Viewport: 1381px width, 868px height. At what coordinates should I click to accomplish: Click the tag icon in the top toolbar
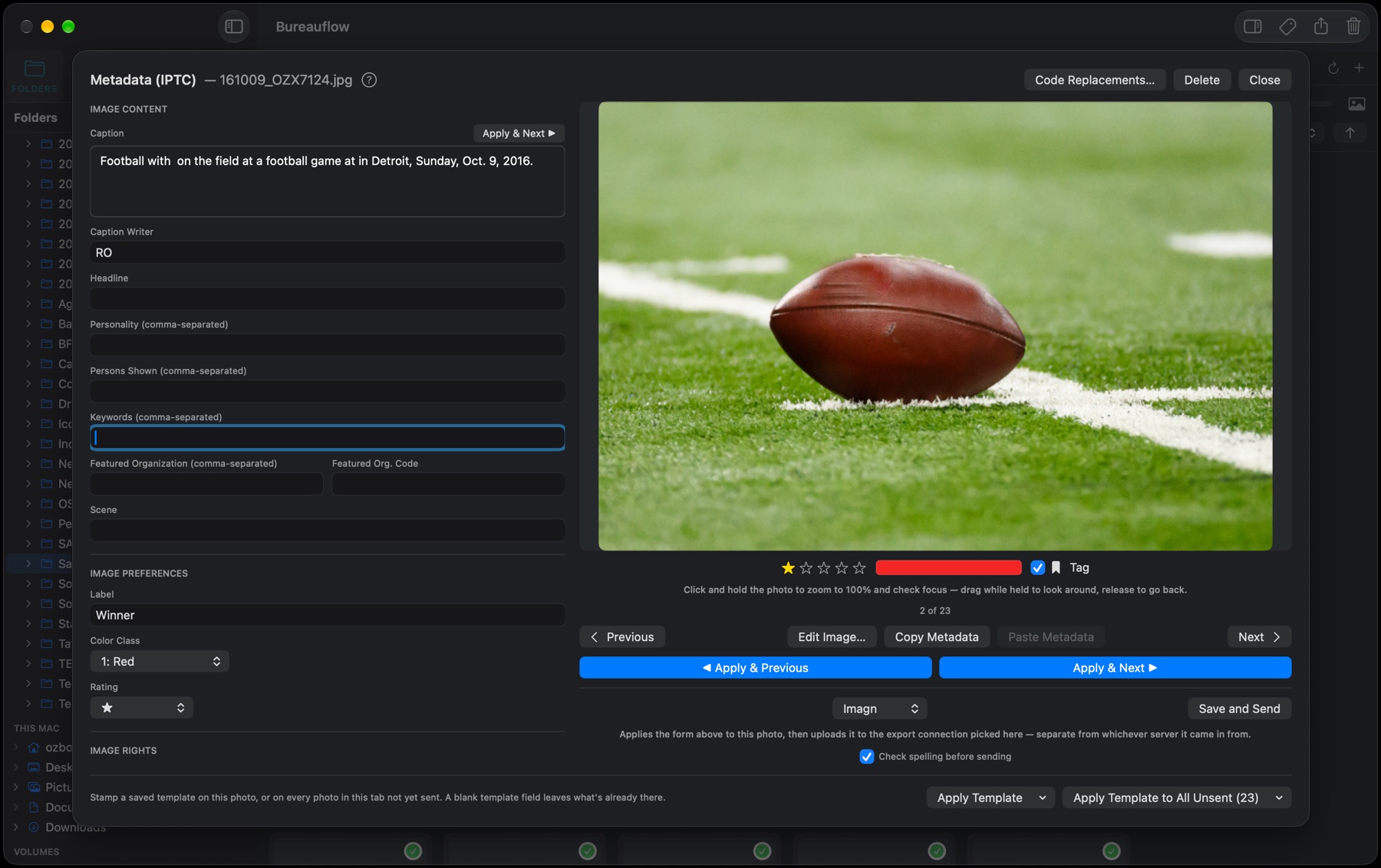pyautogui.click(x=1287, y=27)
